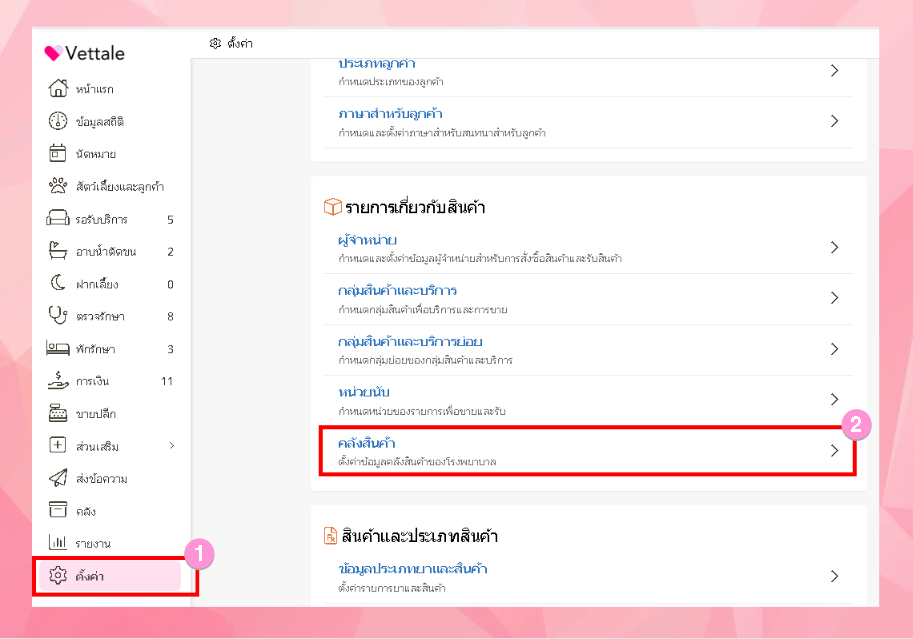913x639 pixels.
Task: Select ข้อมูลสถิติ in the sidebar
Action: point(109,121)
